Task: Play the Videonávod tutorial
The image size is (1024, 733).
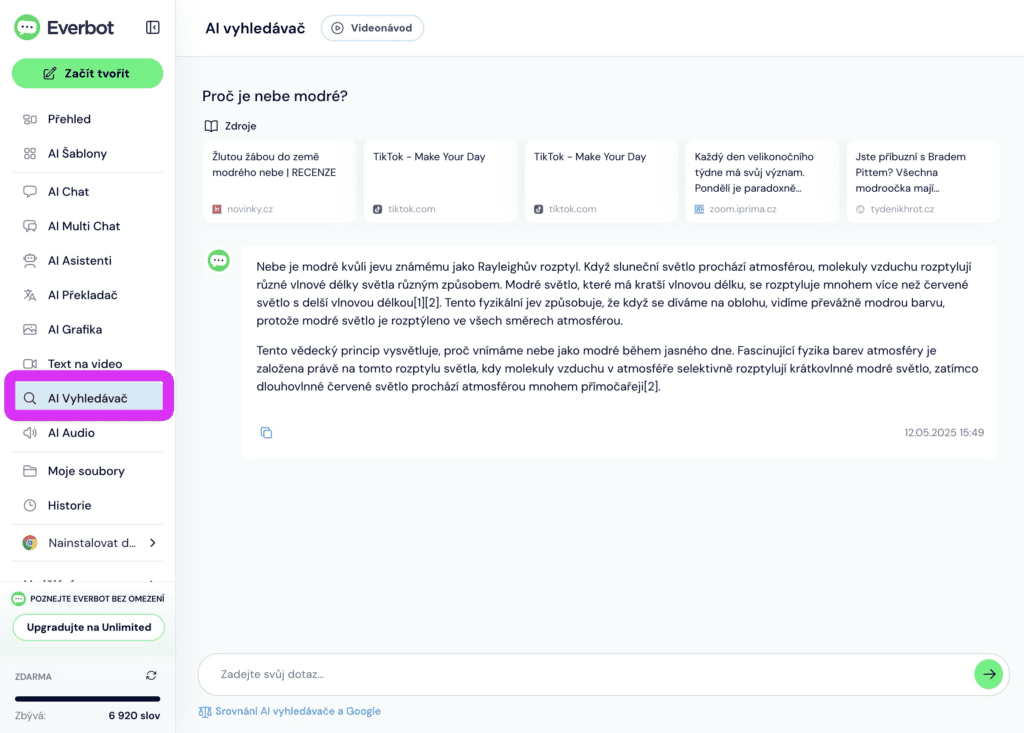Action: tap(372, 28)
